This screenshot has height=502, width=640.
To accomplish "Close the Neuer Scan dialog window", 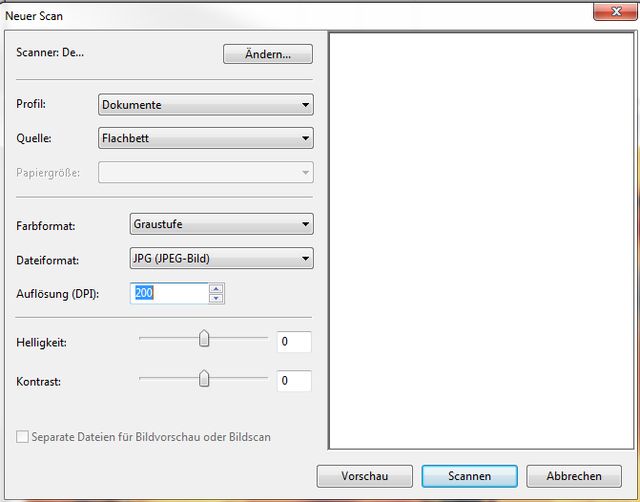I will (x=616, y=11).
